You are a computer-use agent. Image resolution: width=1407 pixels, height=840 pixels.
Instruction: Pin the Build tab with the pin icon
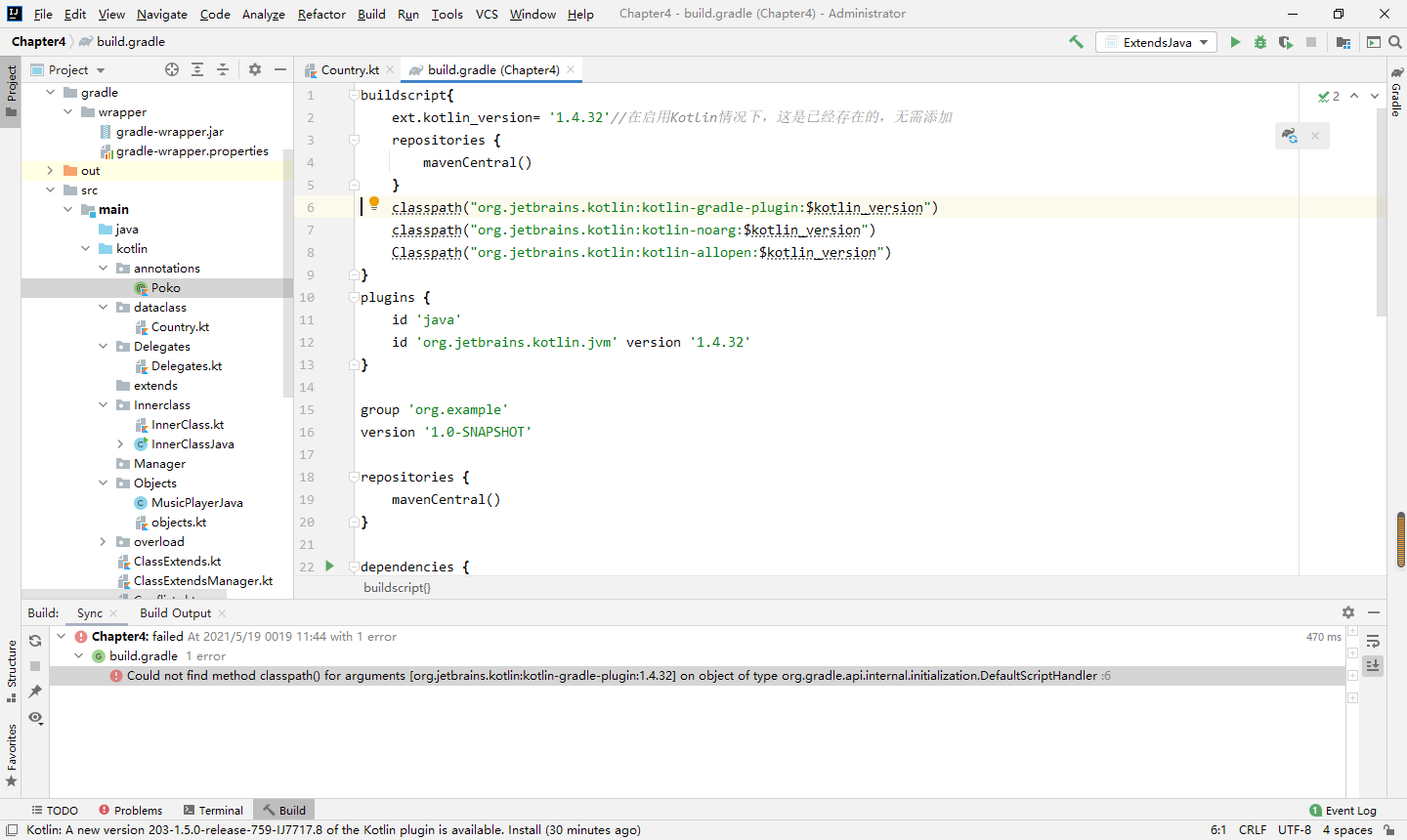click(35, 692)
